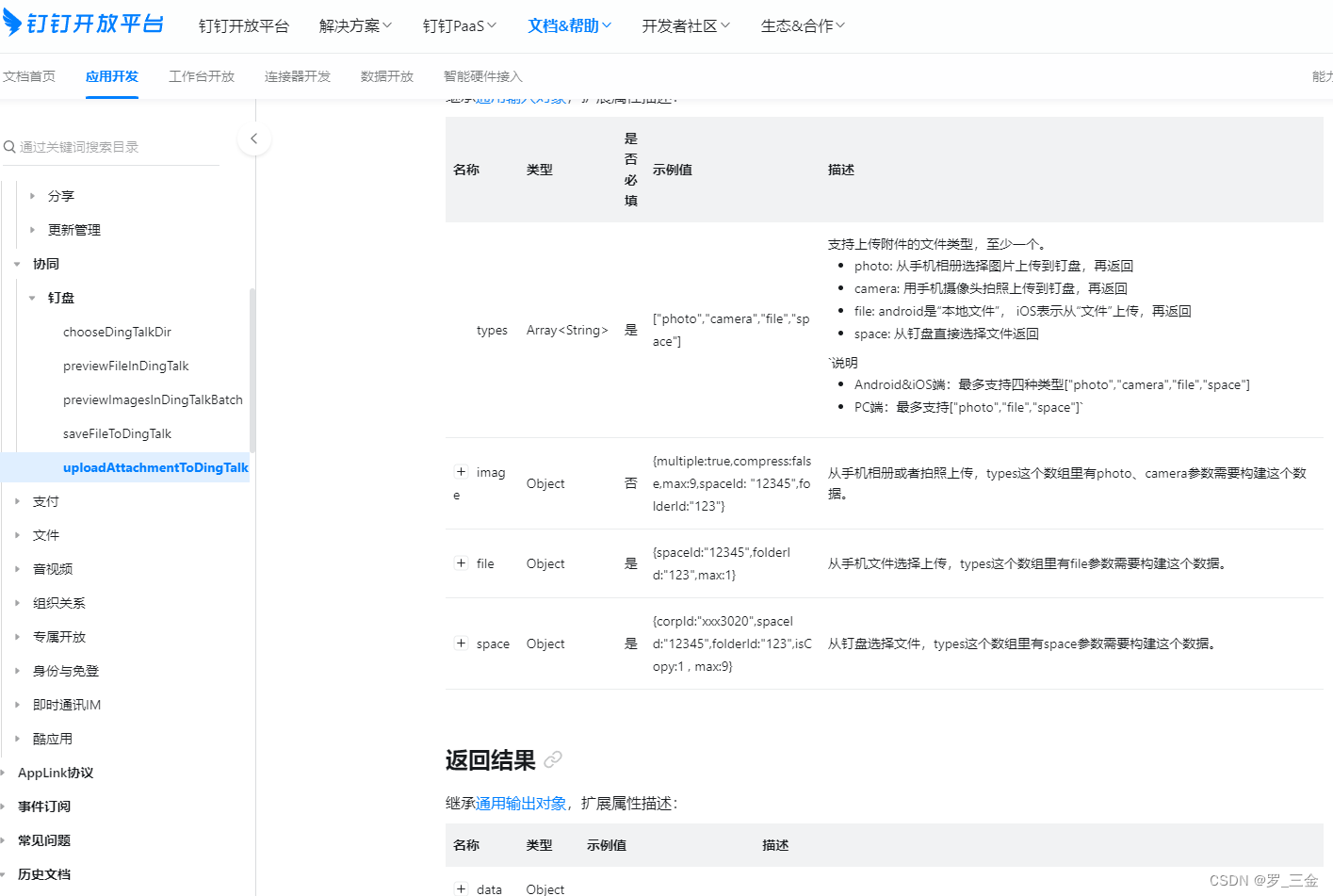Expand the file row plus icon
1333x896 pixels.
coord(461,563)
